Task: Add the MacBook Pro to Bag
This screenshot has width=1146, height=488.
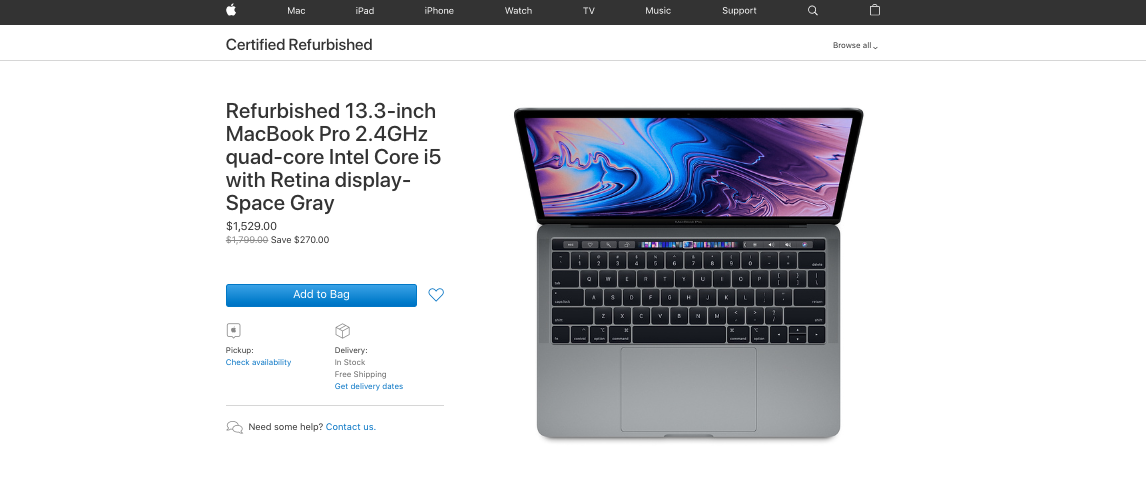Action: (321, 295)
